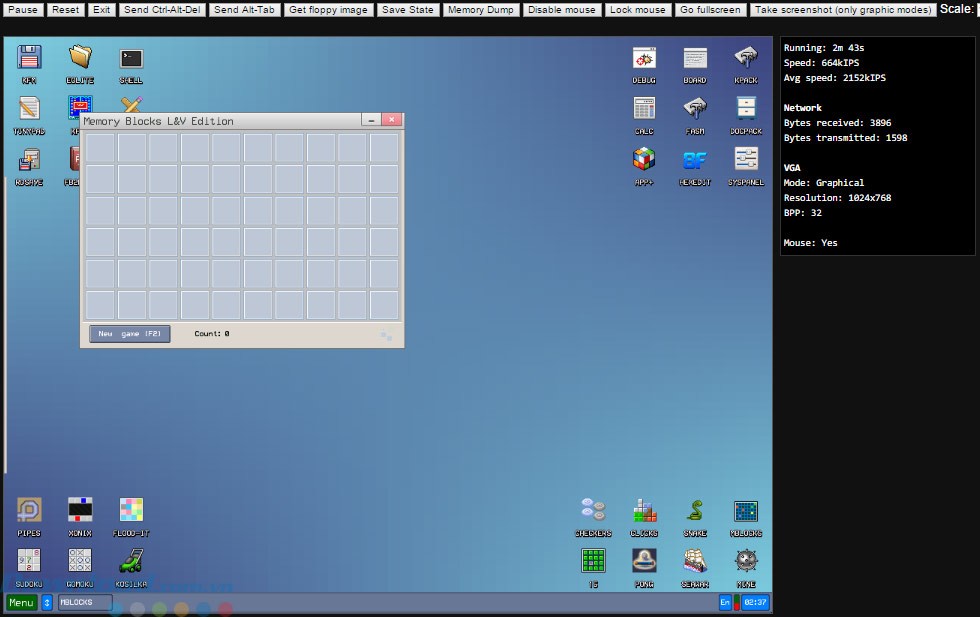Launch the PIPES game icon
The image size is (980, 617).
coord(29,512)
